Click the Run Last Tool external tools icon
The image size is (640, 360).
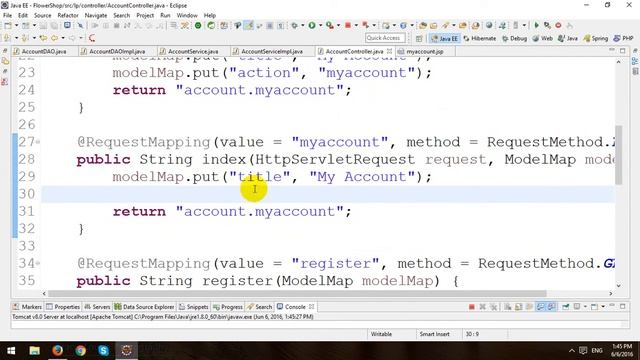click(329, 25)
